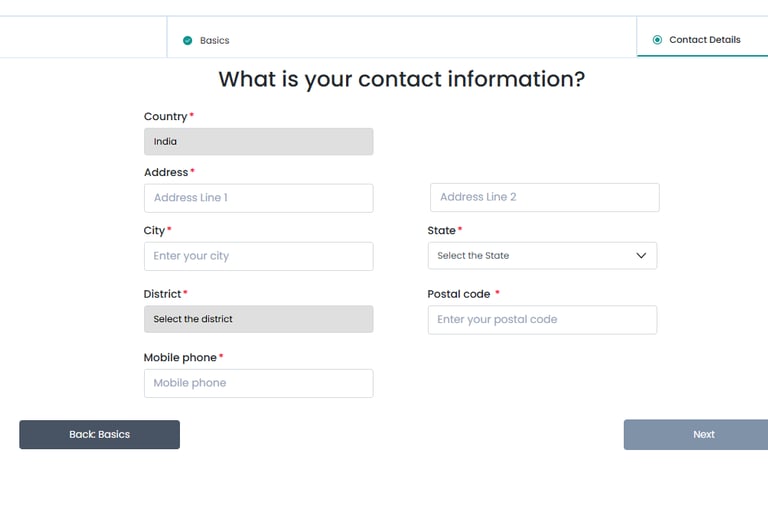Click the Enter your city field
Screen dimensions: 768x512
click(258, 256)
